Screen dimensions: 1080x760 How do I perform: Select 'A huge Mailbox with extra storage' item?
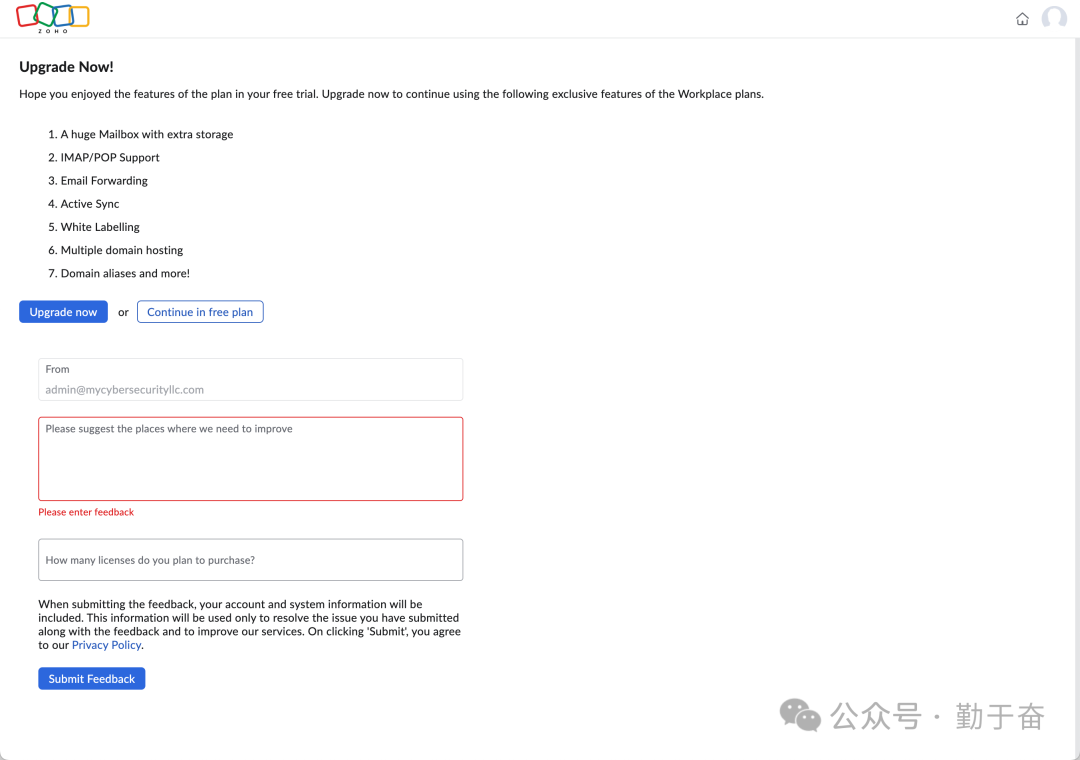pos(146,134)
